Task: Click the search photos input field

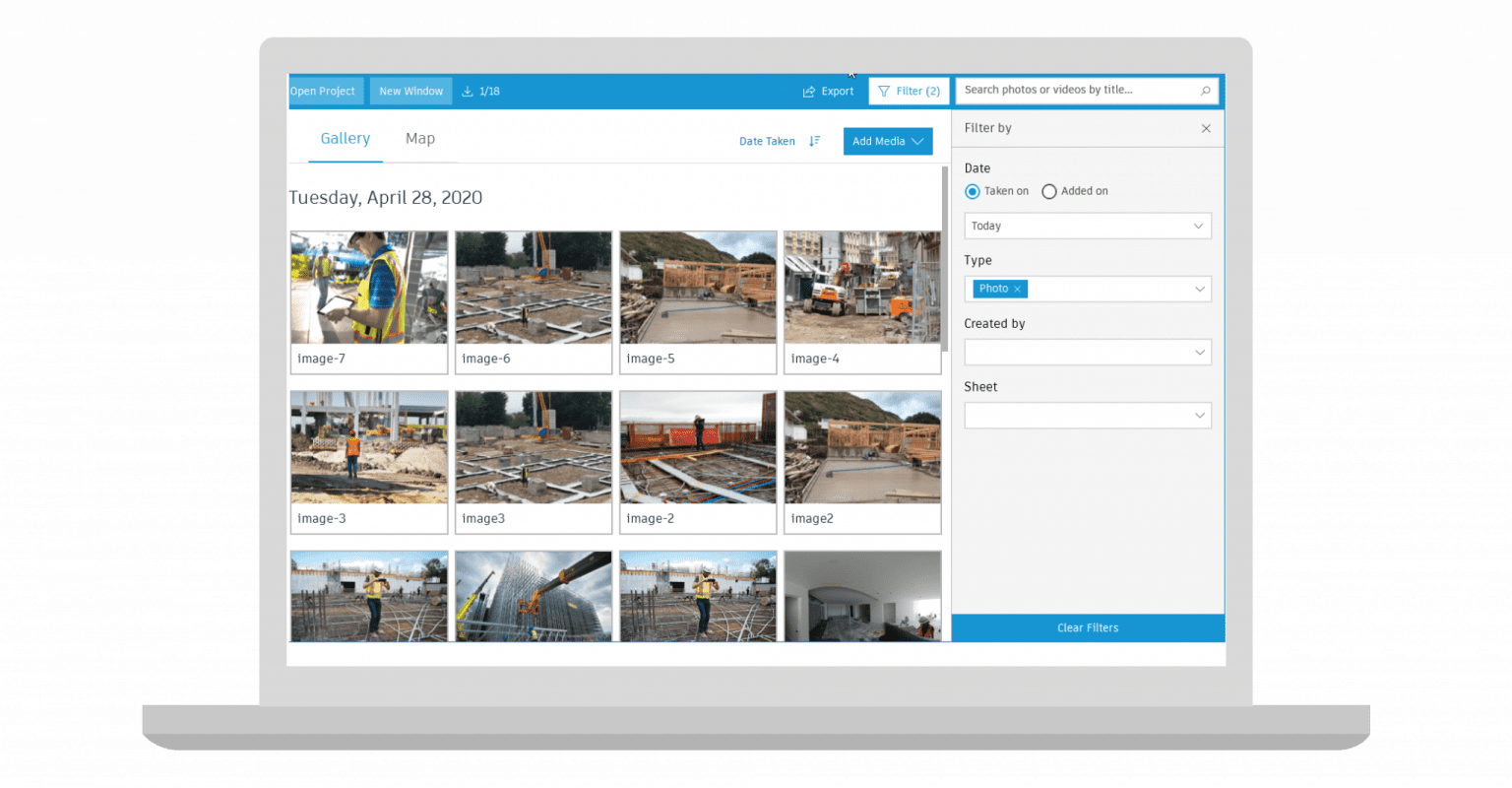Action: click(1073, 90)
